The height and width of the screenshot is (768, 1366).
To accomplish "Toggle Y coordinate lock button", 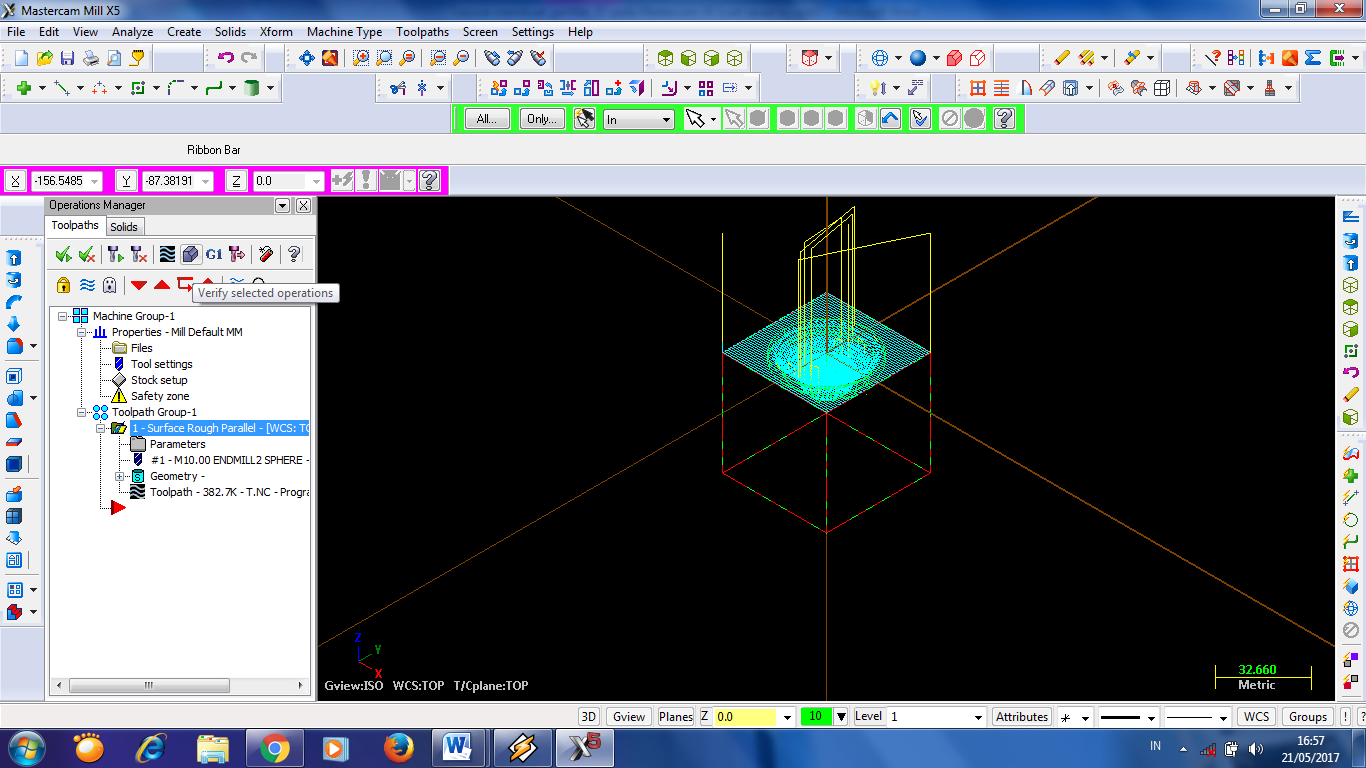I will [x=126, y=181].
